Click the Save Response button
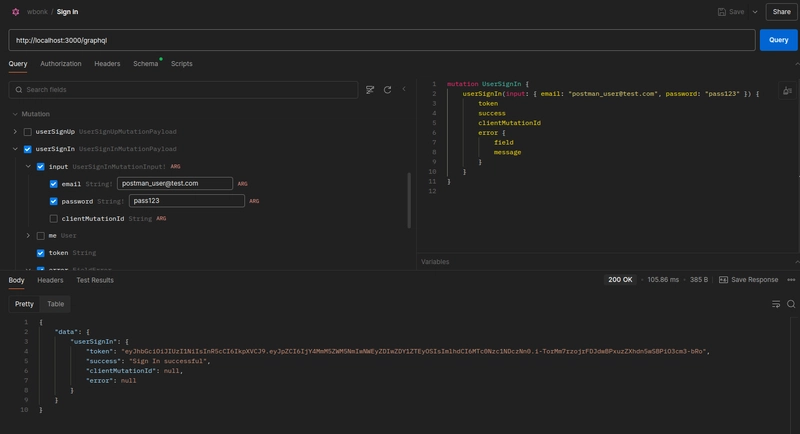 coord(748,279)
